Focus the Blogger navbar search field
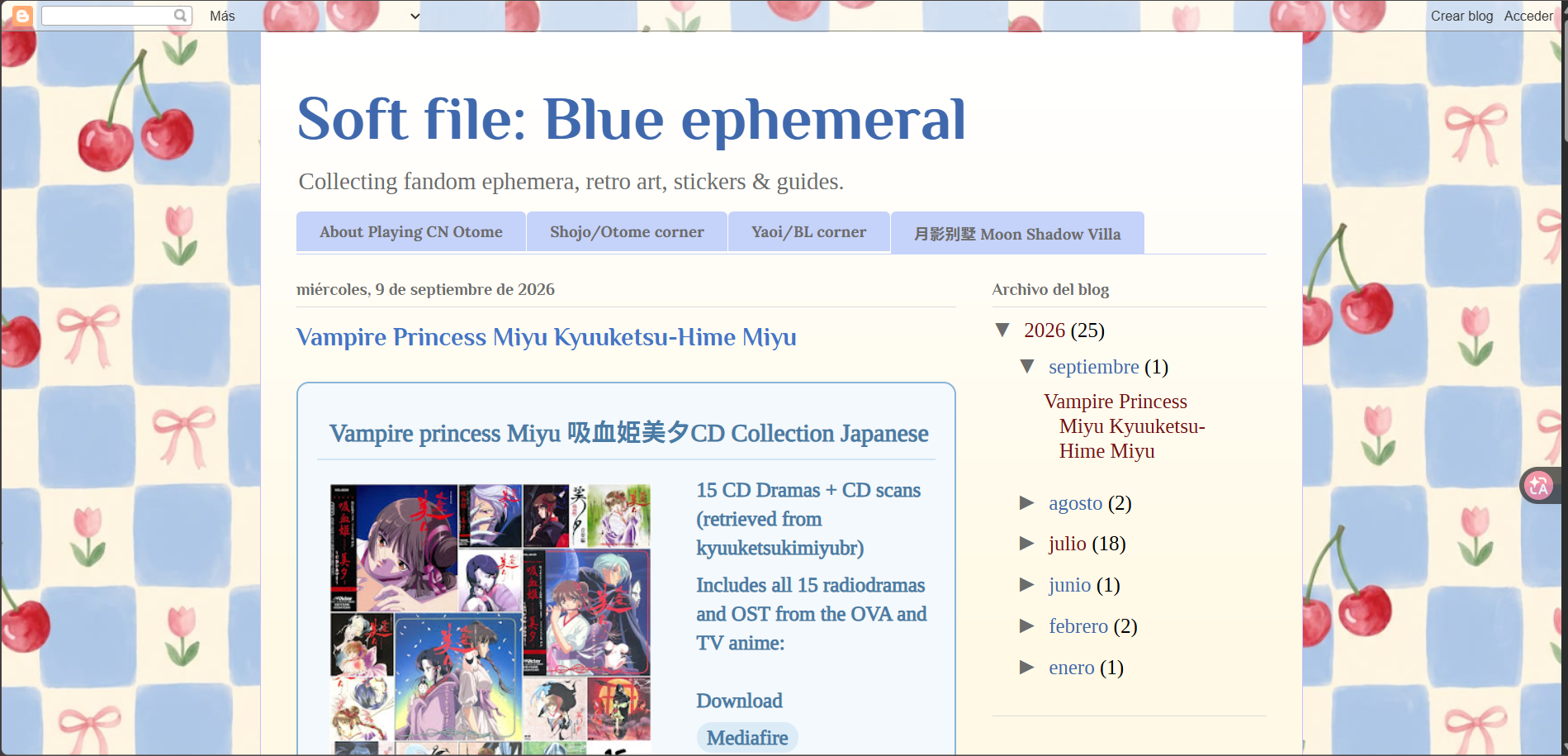This screenshot has height=756, width=1568. coord(116,16)
